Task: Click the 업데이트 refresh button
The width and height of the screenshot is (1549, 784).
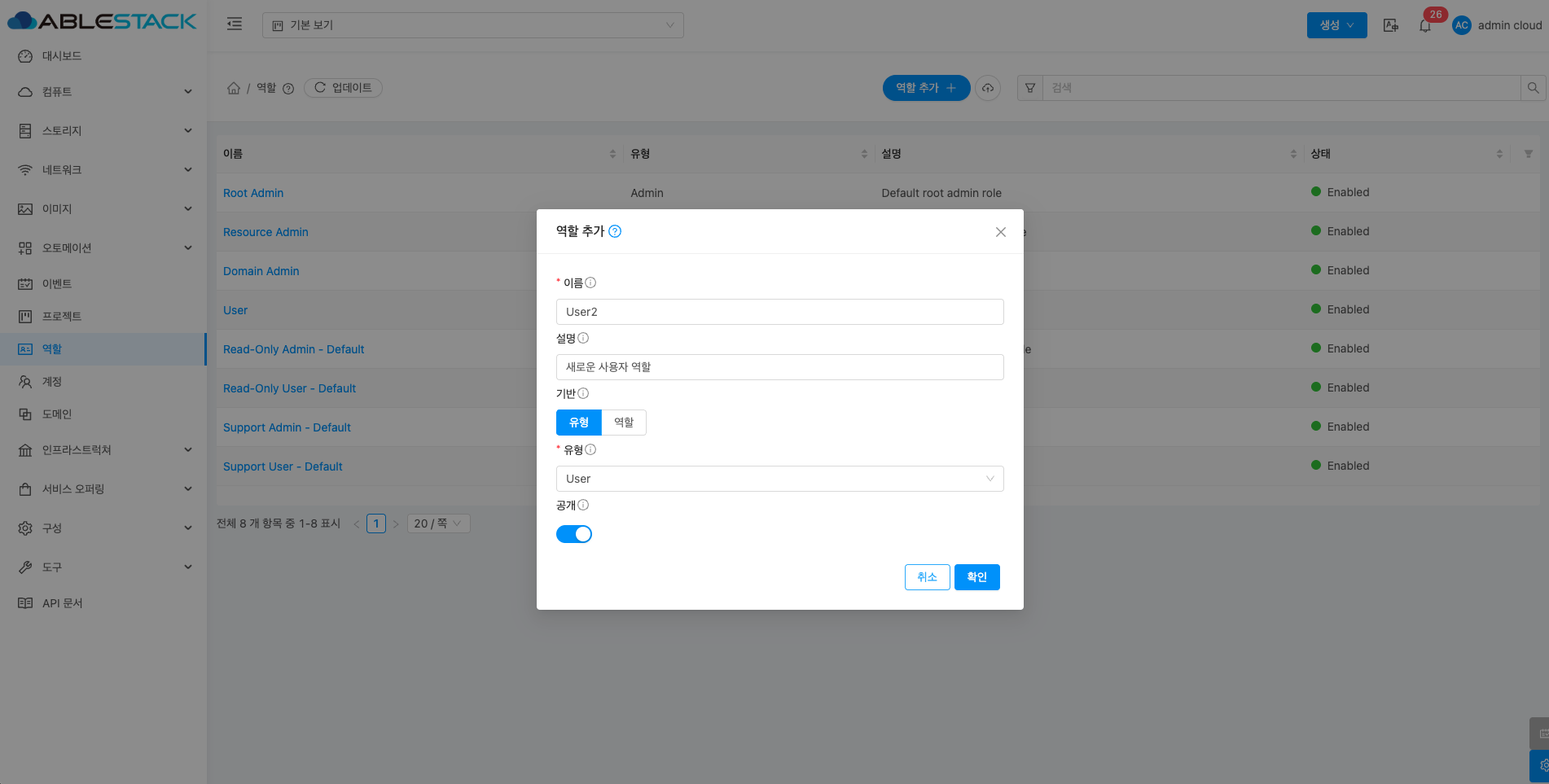Action: pyautogui.click(x=343, y=88)
